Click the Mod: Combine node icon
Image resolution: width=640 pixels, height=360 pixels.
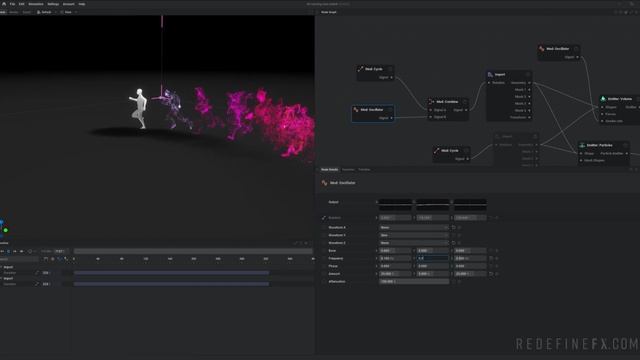point(431,101)
